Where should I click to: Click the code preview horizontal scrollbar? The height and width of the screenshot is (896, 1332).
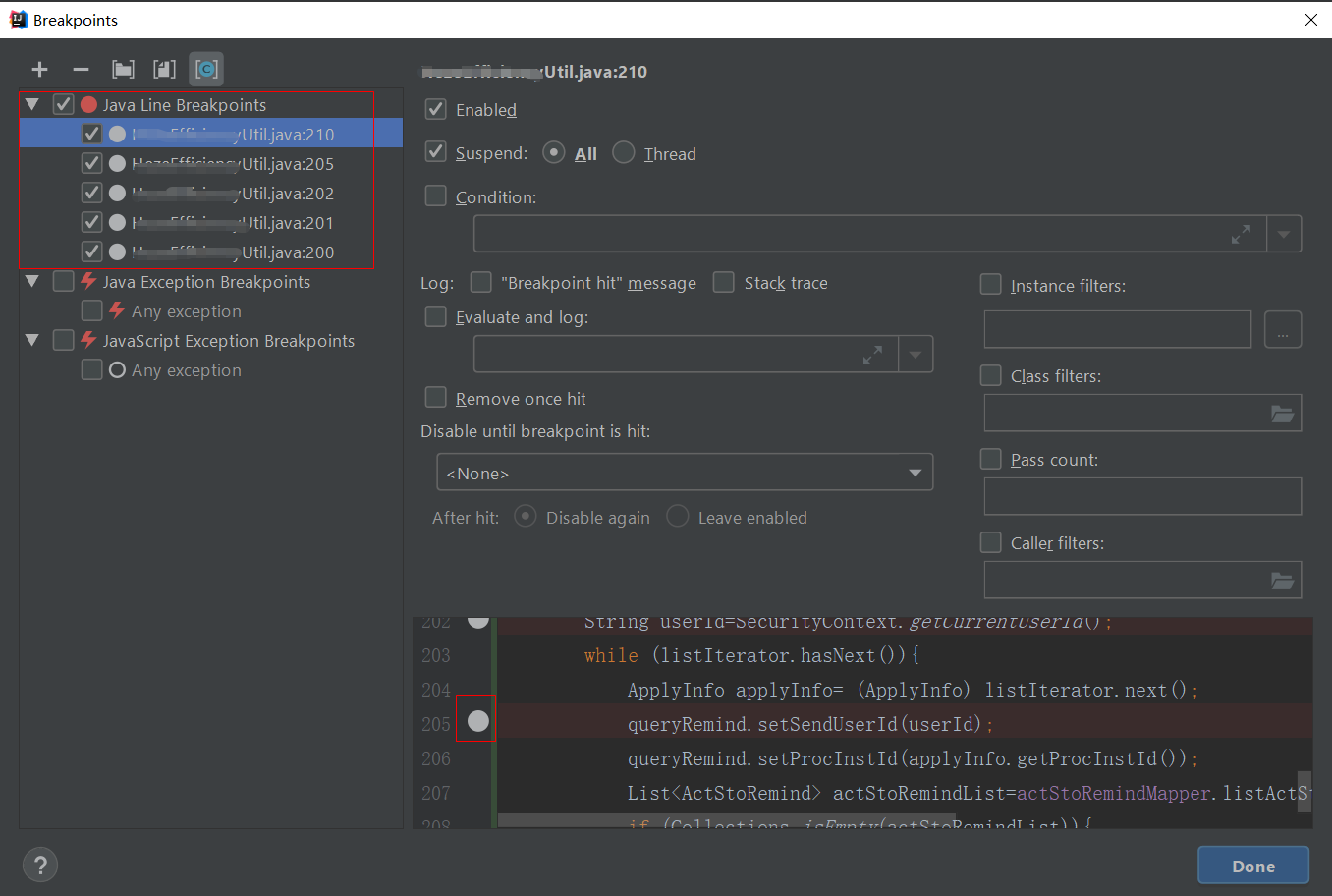[x=727, y=820]
